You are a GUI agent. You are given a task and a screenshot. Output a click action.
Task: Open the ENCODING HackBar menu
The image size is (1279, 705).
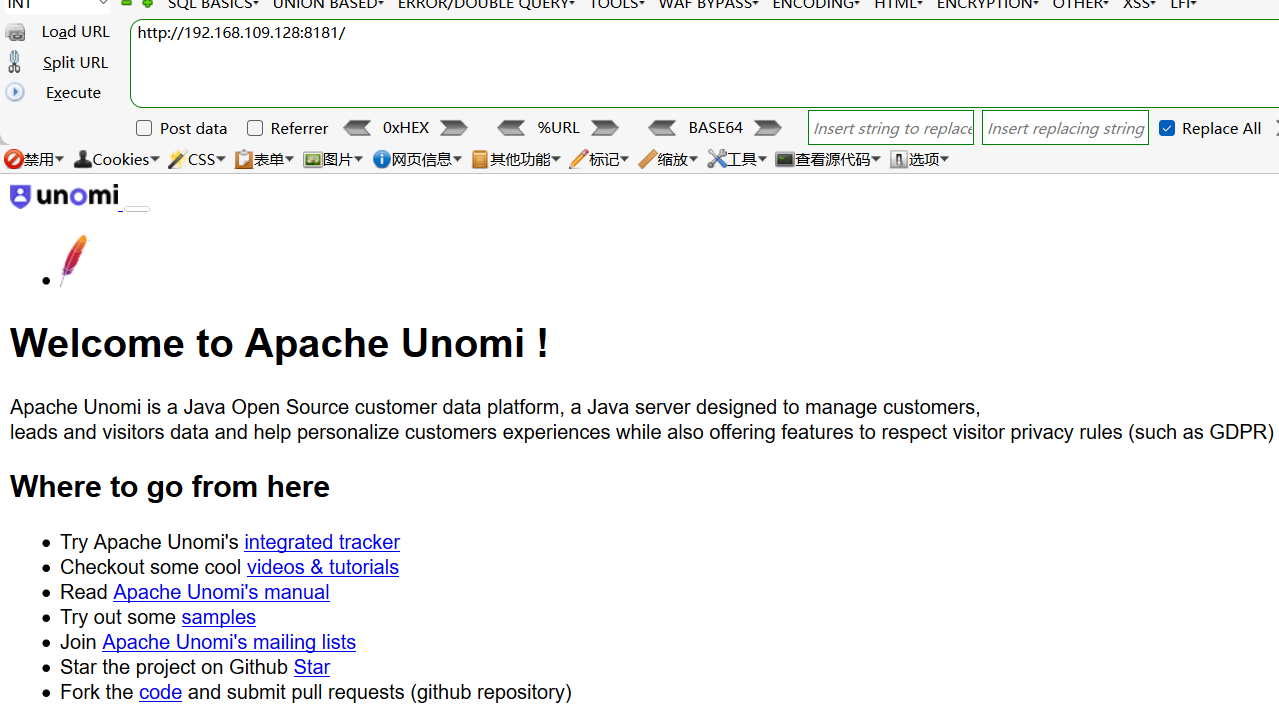point(816,5)
